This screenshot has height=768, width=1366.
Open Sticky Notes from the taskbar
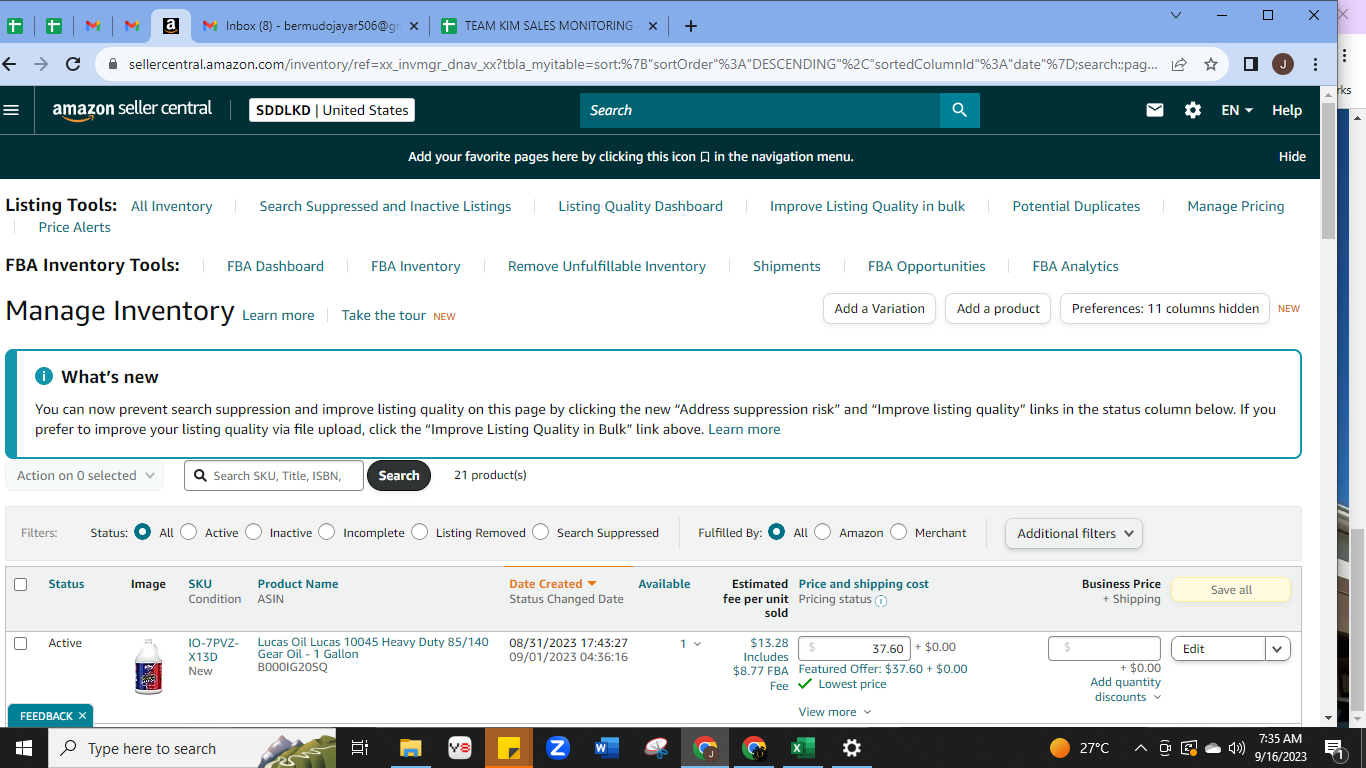click(509, 748)
